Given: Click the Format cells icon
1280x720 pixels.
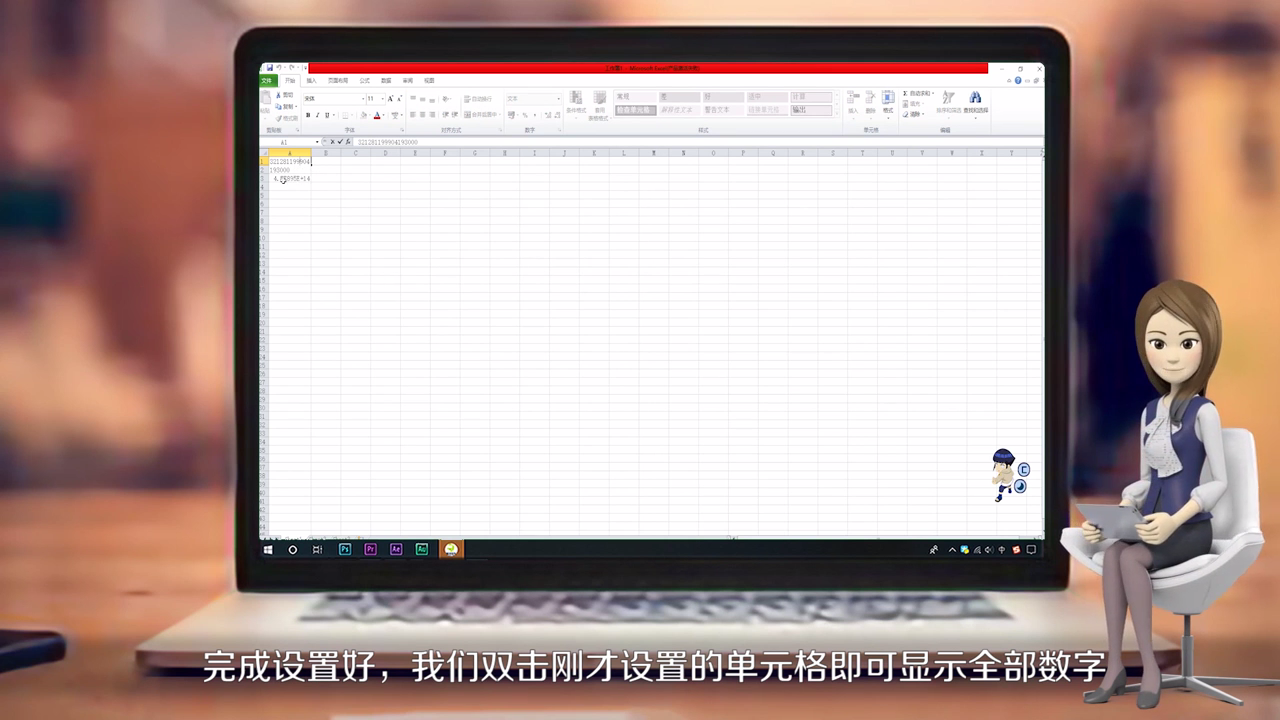Looking at the screenshot, I should point(888,97).
